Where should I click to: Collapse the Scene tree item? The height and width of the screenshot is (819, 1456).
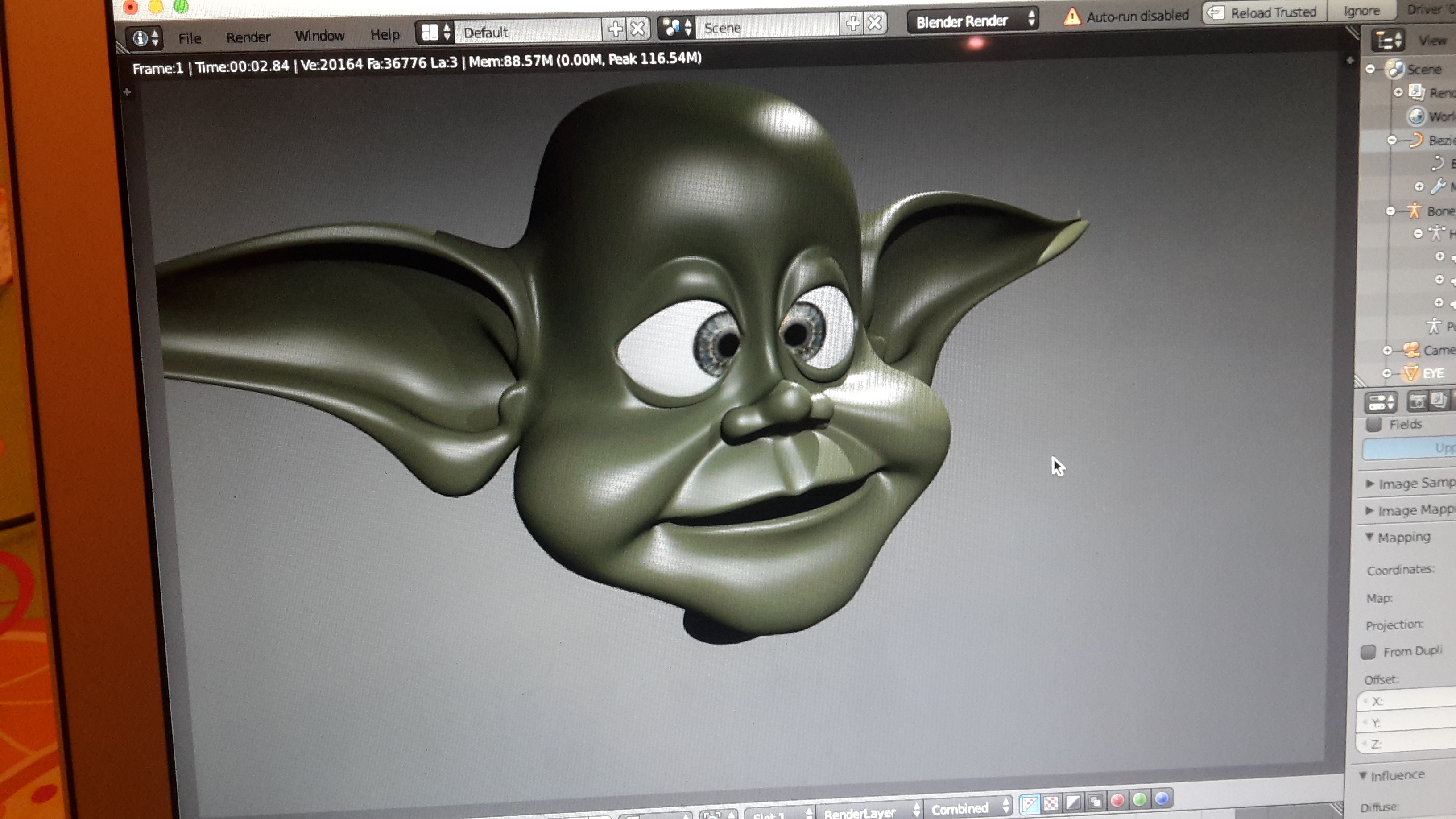(1370, 70)
